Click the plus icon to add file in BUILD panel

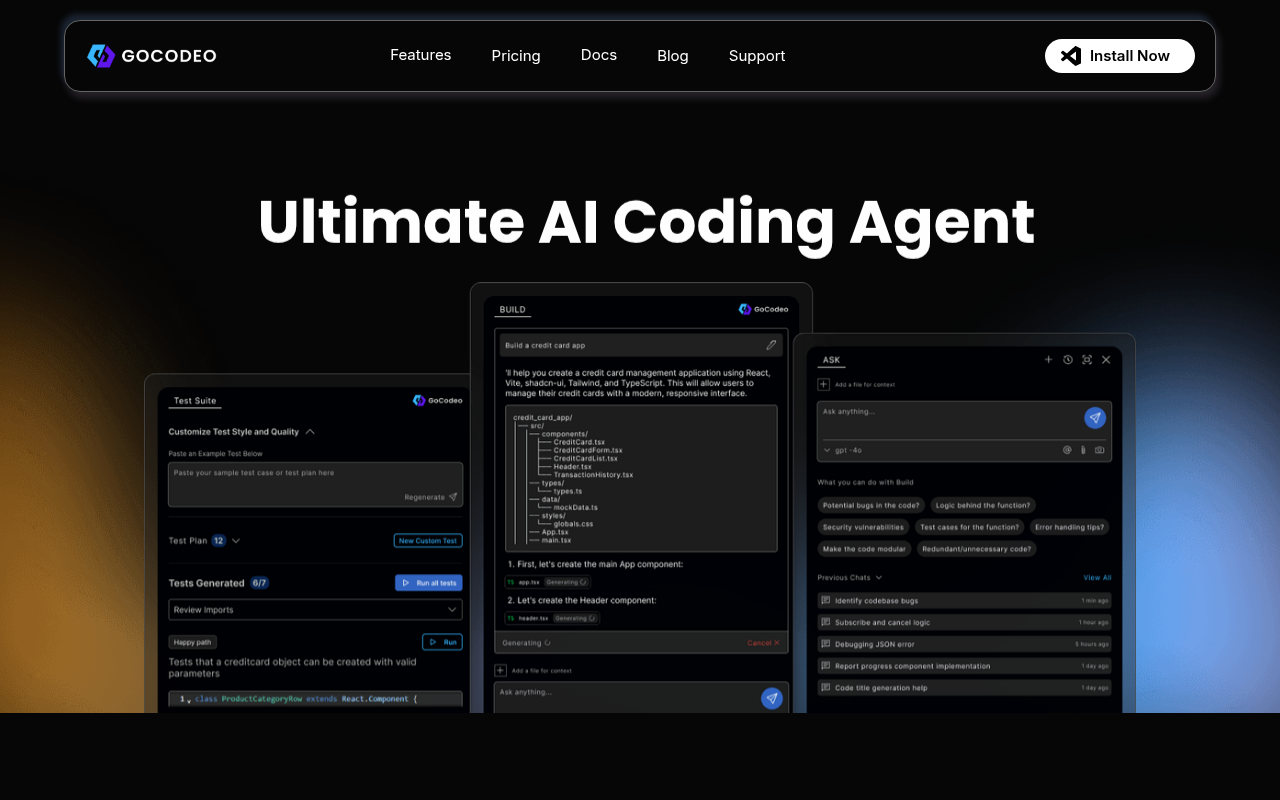point(501,670)
